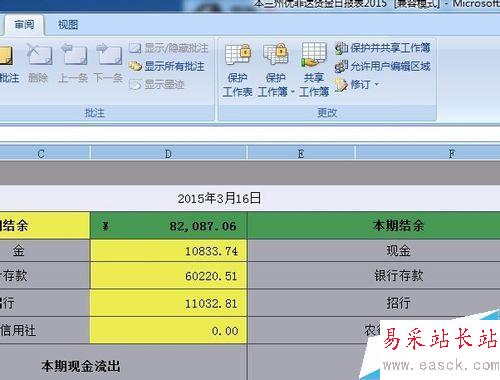Select cell with ¥ 82,087.06
500x380 pixels.
point(168,226)
